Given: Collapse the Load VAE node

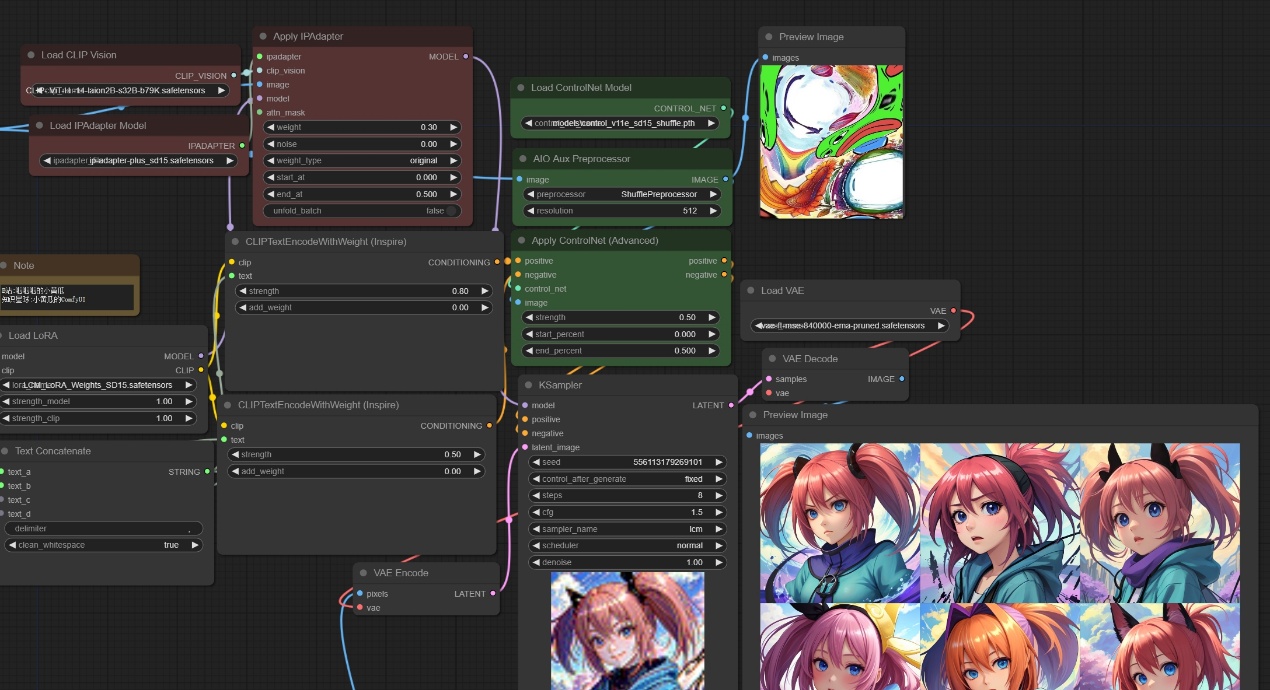Looking at the screenshot, I should click(751, 291).
